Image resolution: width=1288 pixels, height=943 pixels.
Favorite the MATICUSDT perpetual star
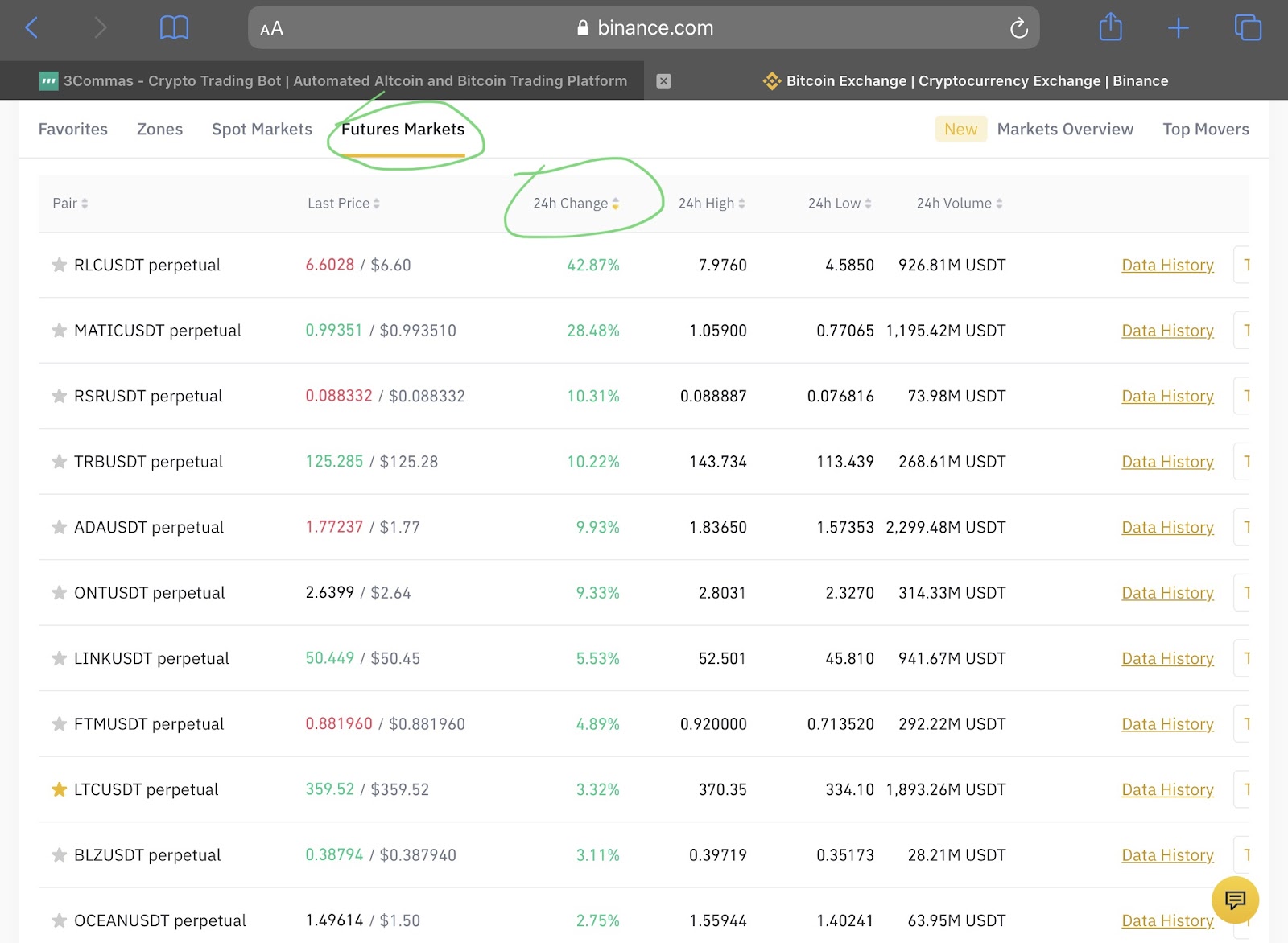(59, 331)
